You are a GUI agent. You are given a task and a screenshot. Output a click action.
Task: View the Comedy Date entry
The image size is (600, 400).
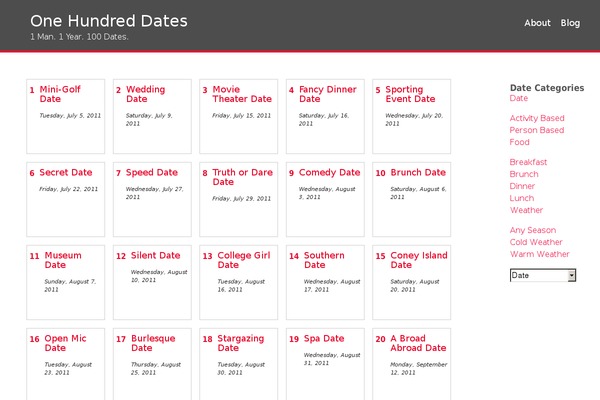[x=329, y=173]
